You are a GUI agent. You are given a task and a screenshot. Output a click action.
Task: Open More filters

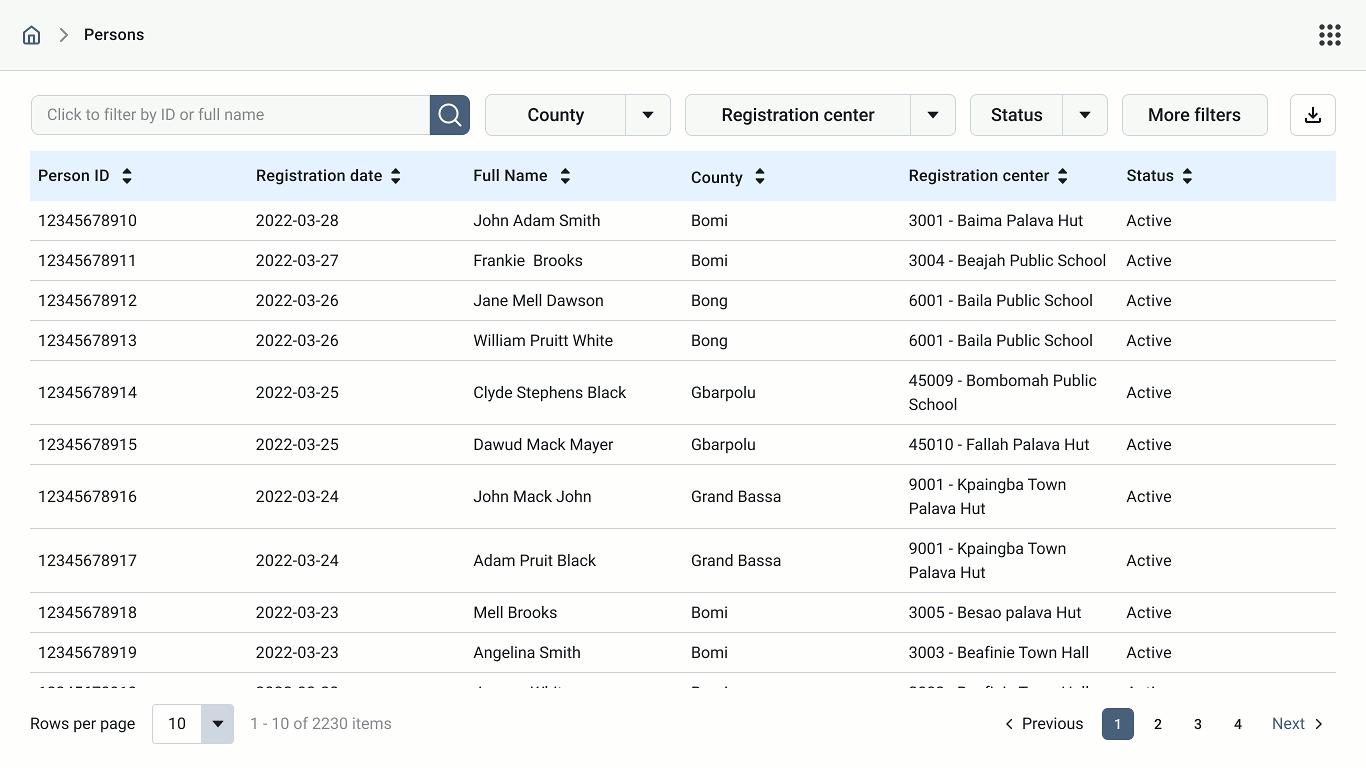[1194, 115]
